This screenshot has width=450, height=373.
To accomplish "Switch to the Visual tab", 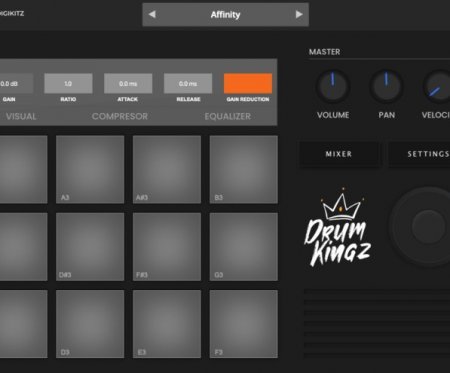I will click(x=21, y=116).
